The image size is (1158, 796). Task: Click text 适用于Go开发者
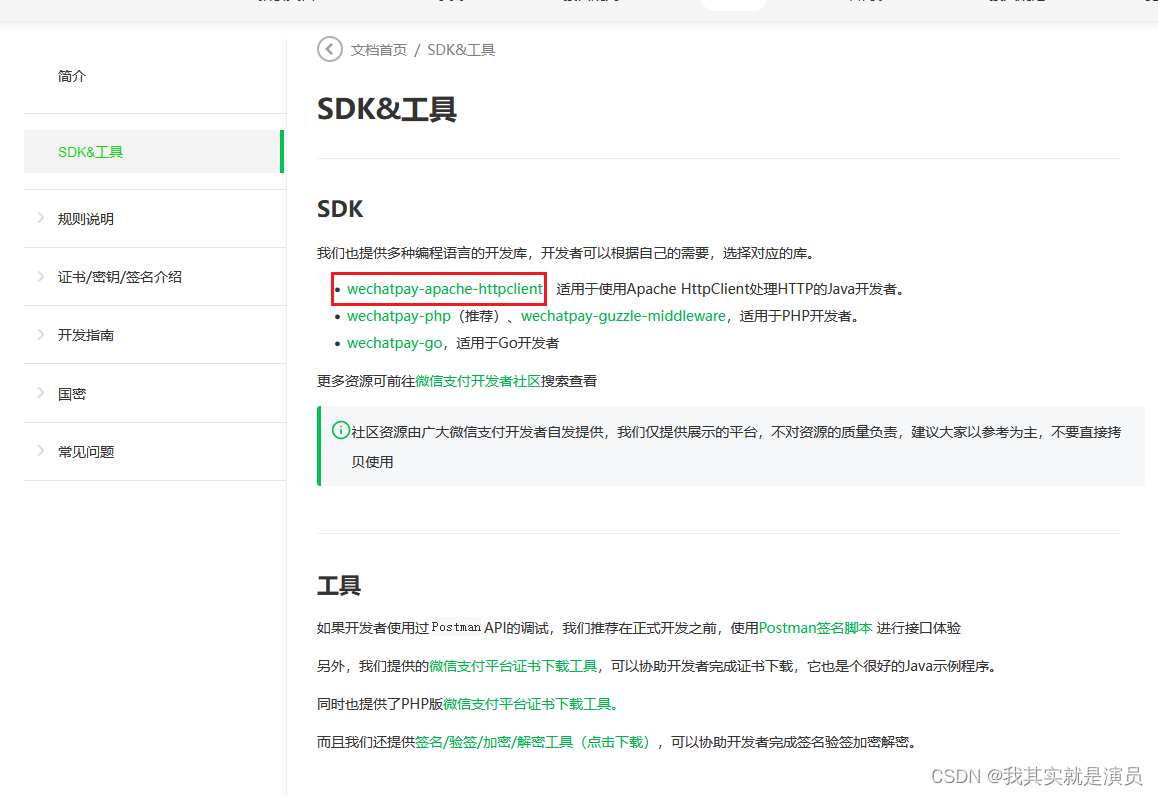pyautogui.click(x=507, y=343)
